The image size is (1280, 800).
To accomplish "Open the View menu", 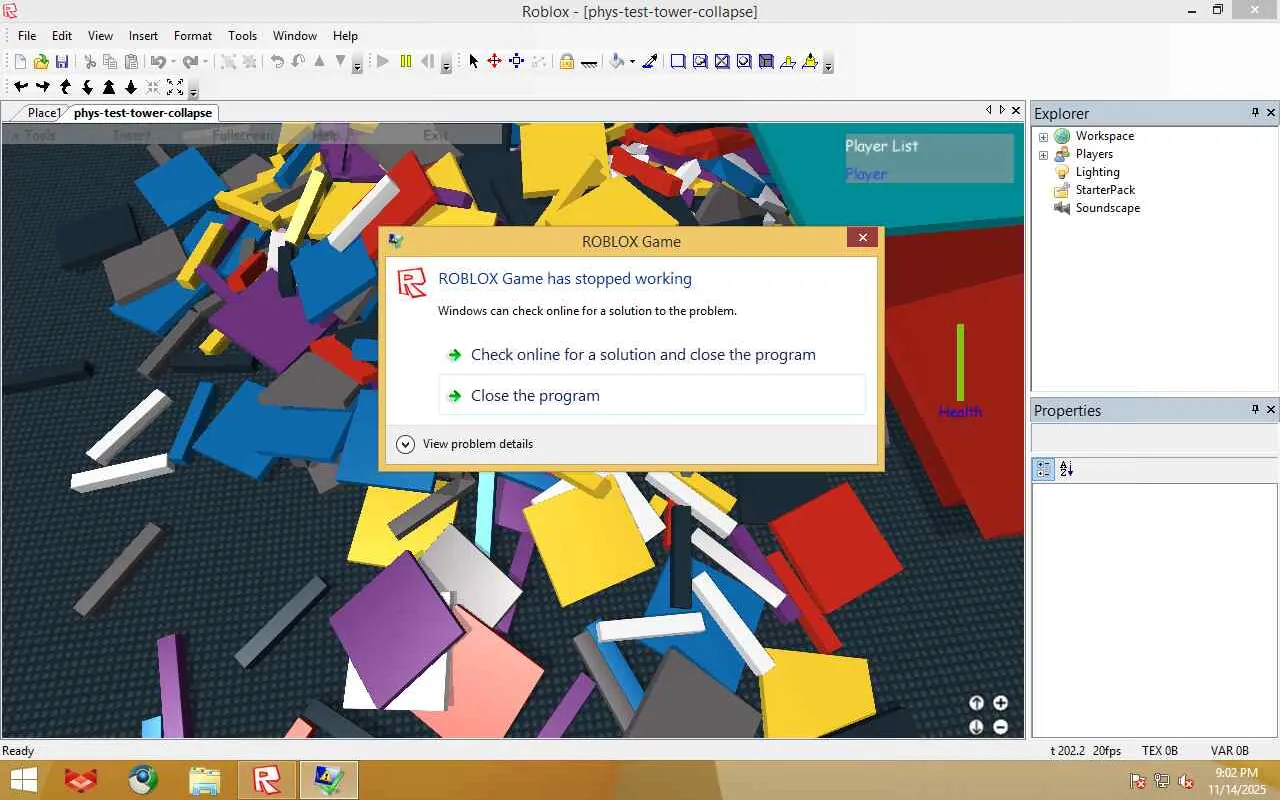I will coord(100,35).
